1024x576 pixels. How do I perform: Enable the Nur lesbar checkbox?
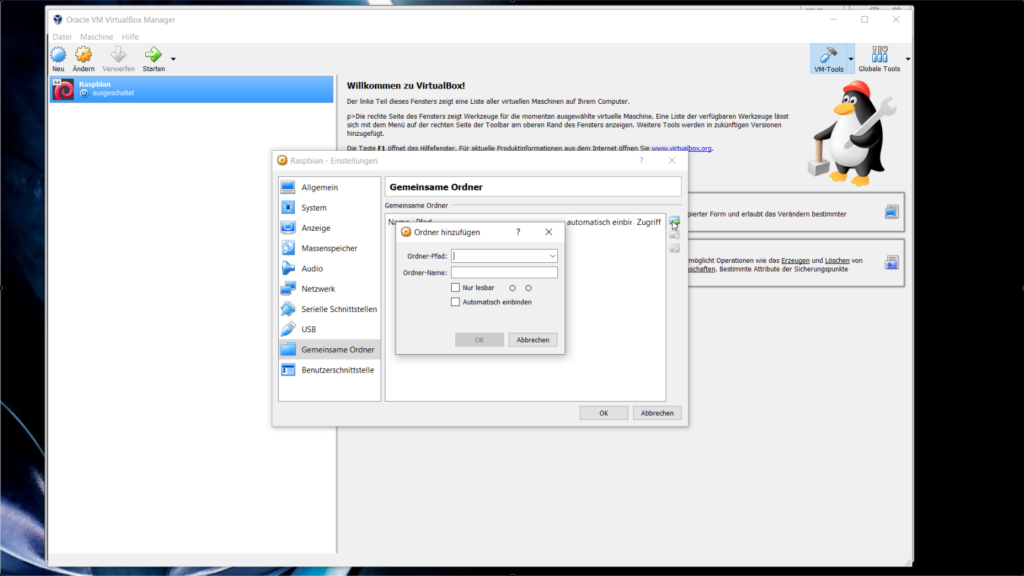[456, 287]
